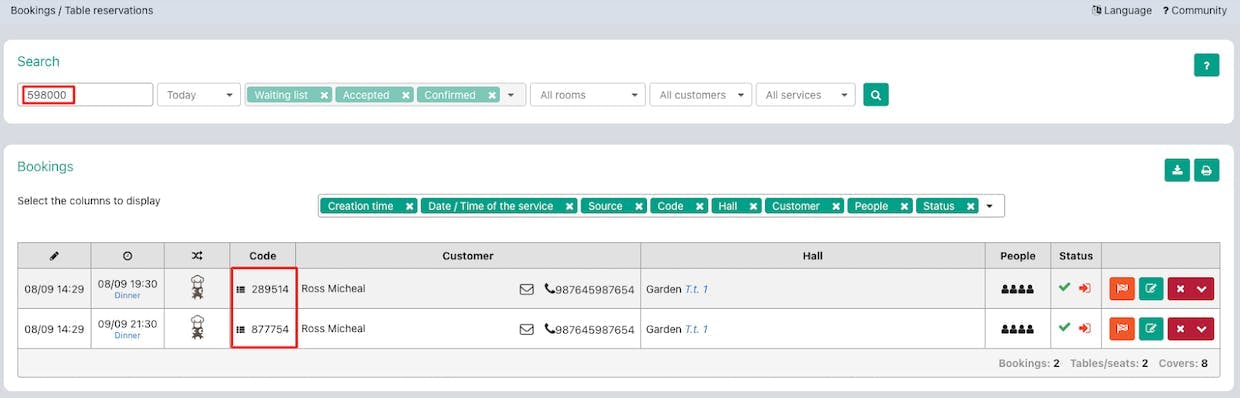The width and height of the screenshot is (1240, 398).
Task: Open the Community menu
Action: point(1195,10)
